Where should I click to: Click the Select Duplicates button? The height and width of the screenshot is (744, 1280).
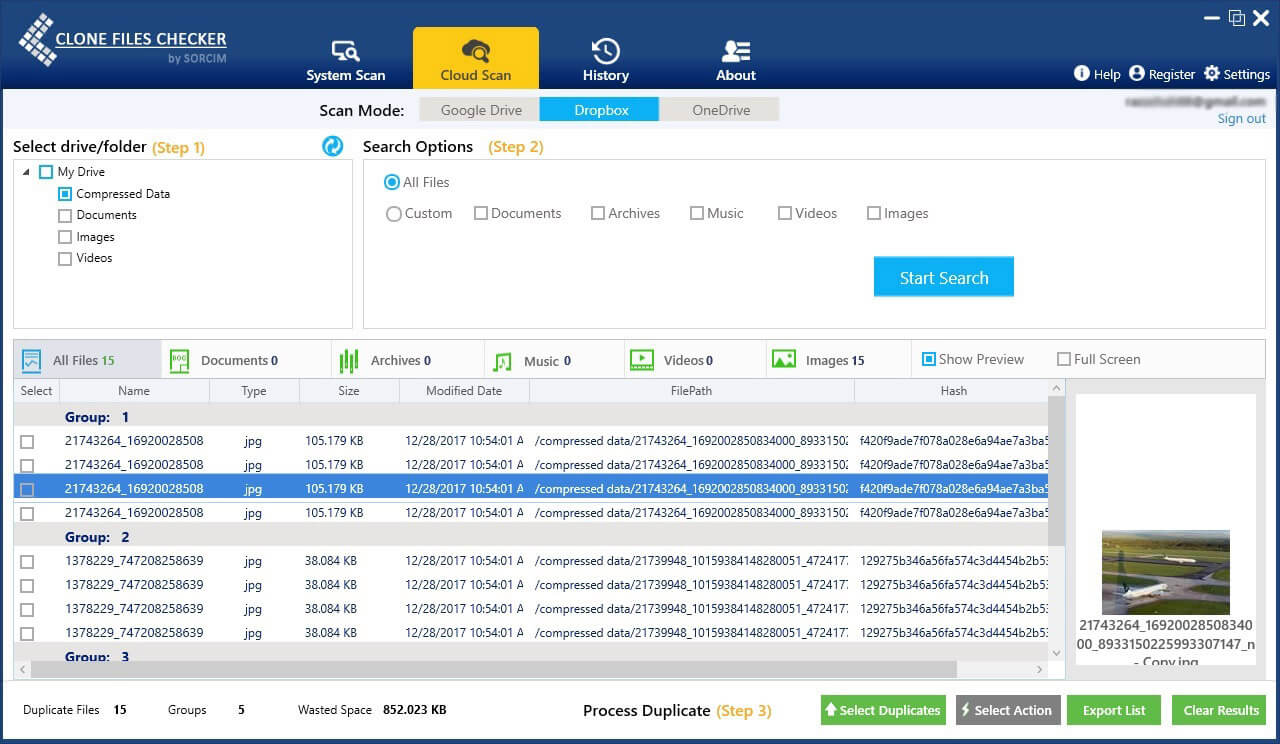pos(882,710)
